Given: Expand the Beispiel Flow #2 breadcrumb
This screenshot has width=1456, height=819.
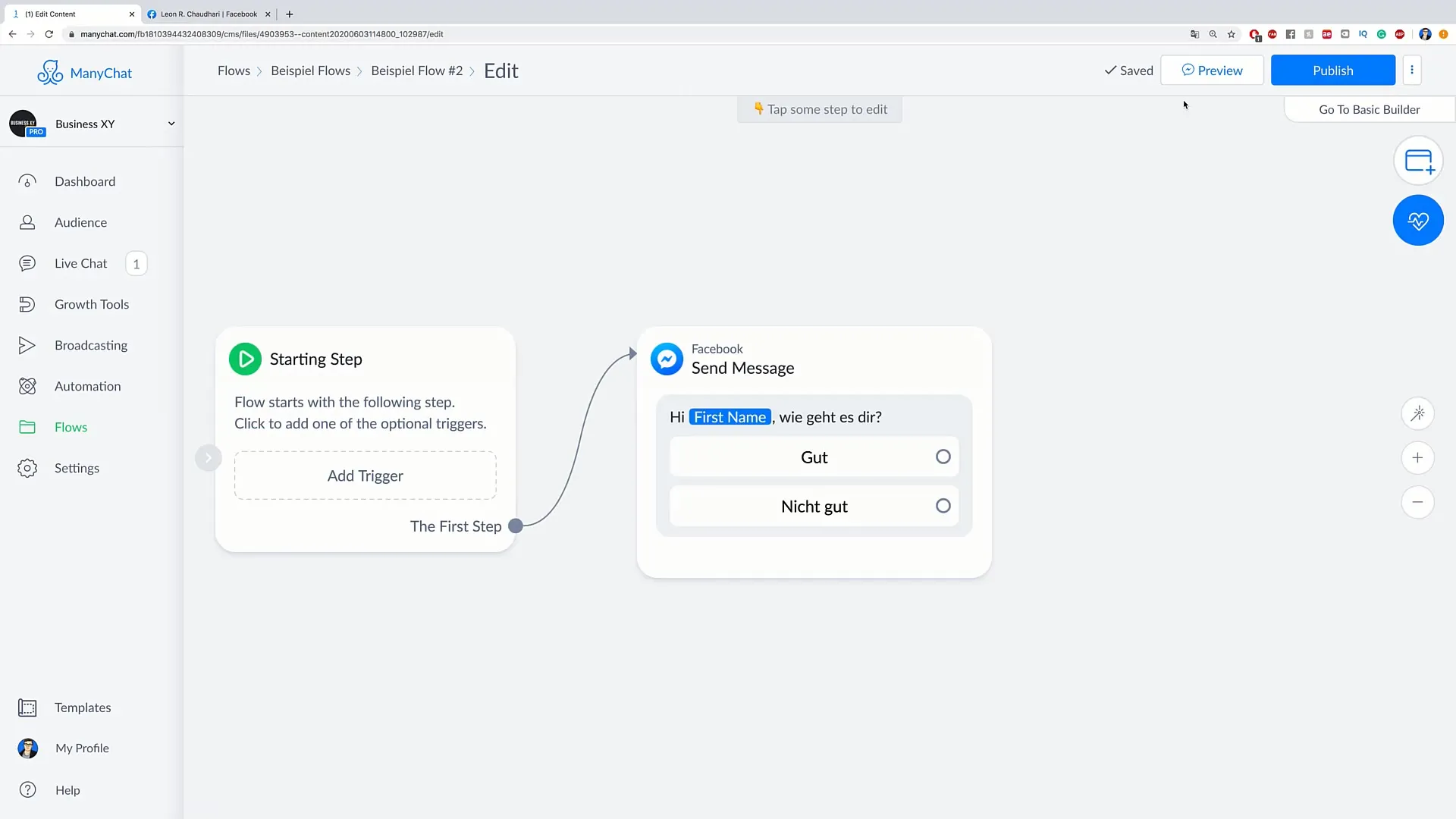Looking at the screenshot, I should point(416,70).
